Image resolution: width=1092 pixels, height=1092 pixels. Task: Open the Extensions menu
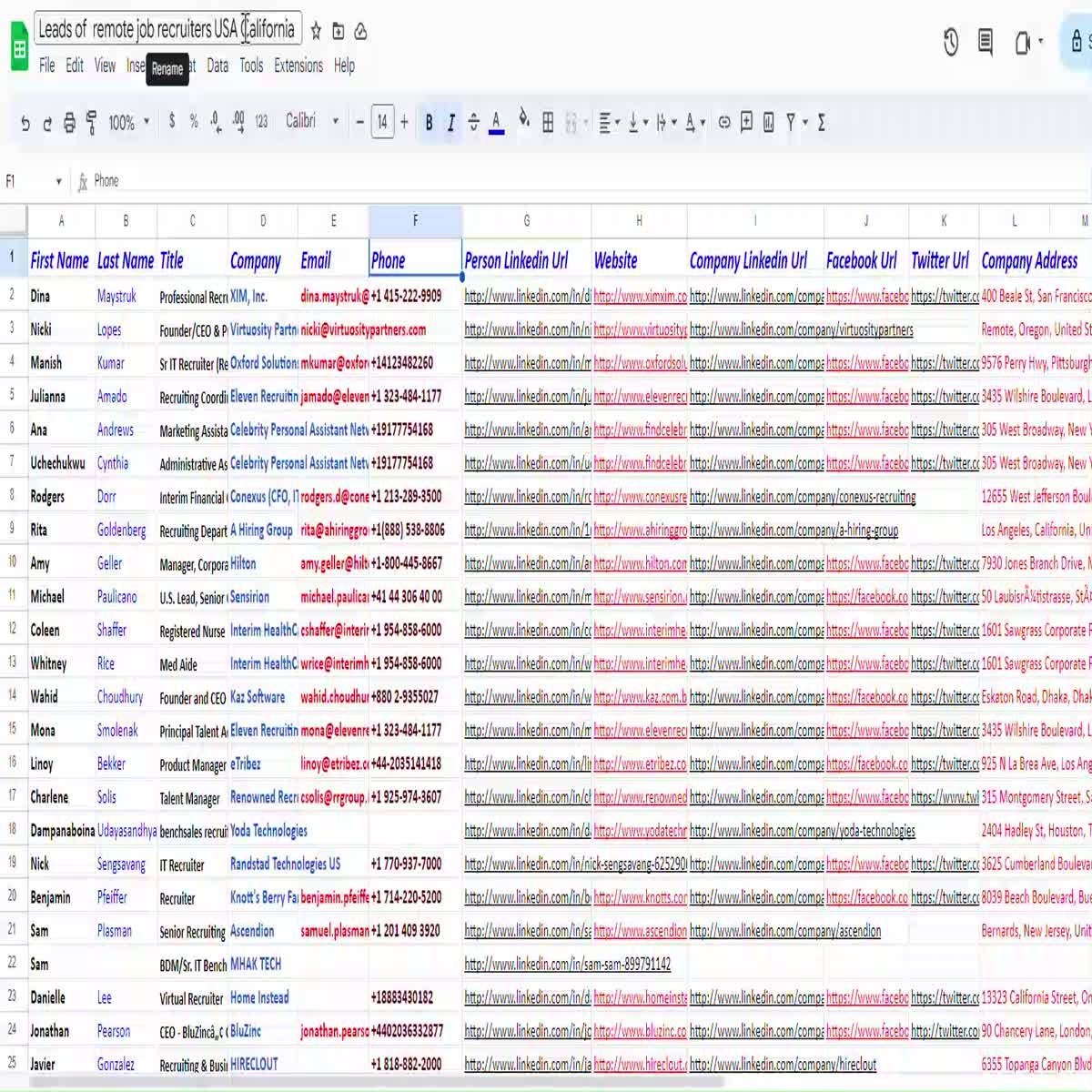(x=298, y=66)
